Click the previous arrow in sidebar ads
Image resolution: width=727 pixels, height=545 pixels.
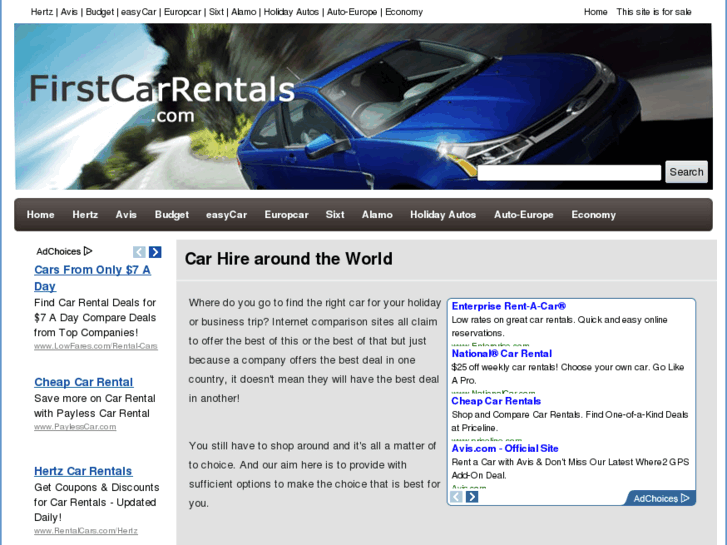coord(139,252)
